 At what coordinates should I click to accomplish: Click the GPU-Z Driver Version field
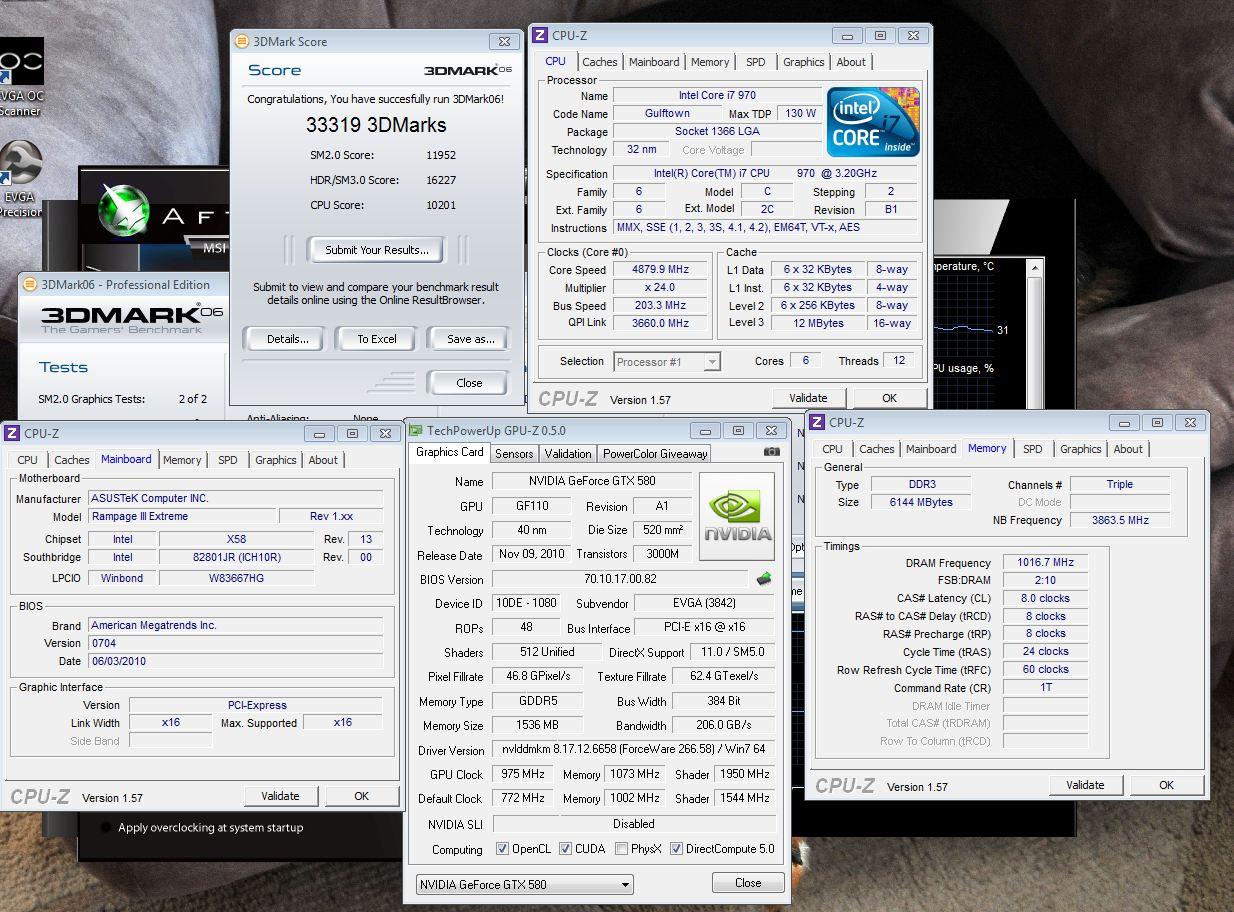point(634,750)
